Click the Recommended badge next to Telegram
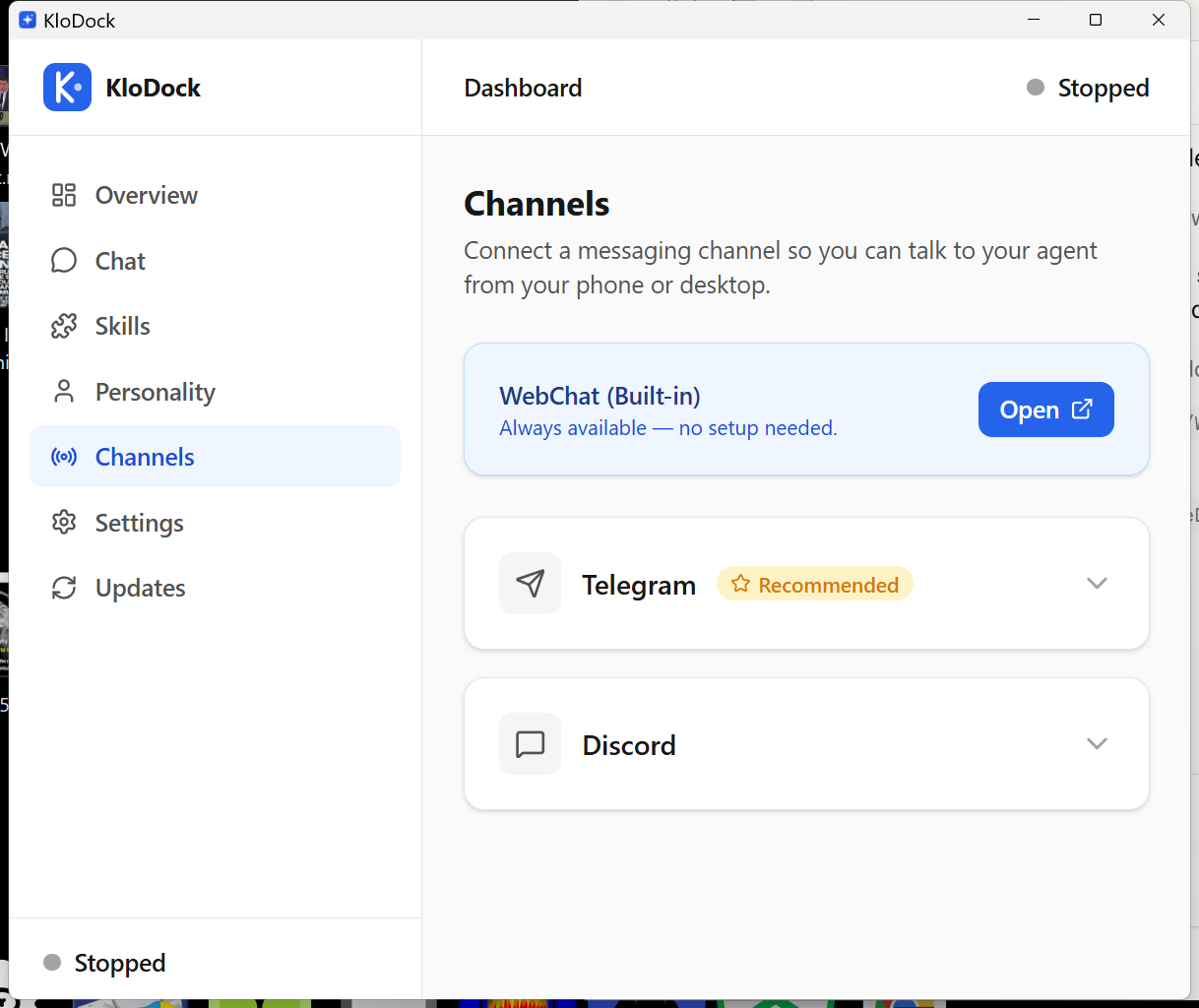The height and width of the screenshot is (1008, 1199). click(x=815, y=583)
